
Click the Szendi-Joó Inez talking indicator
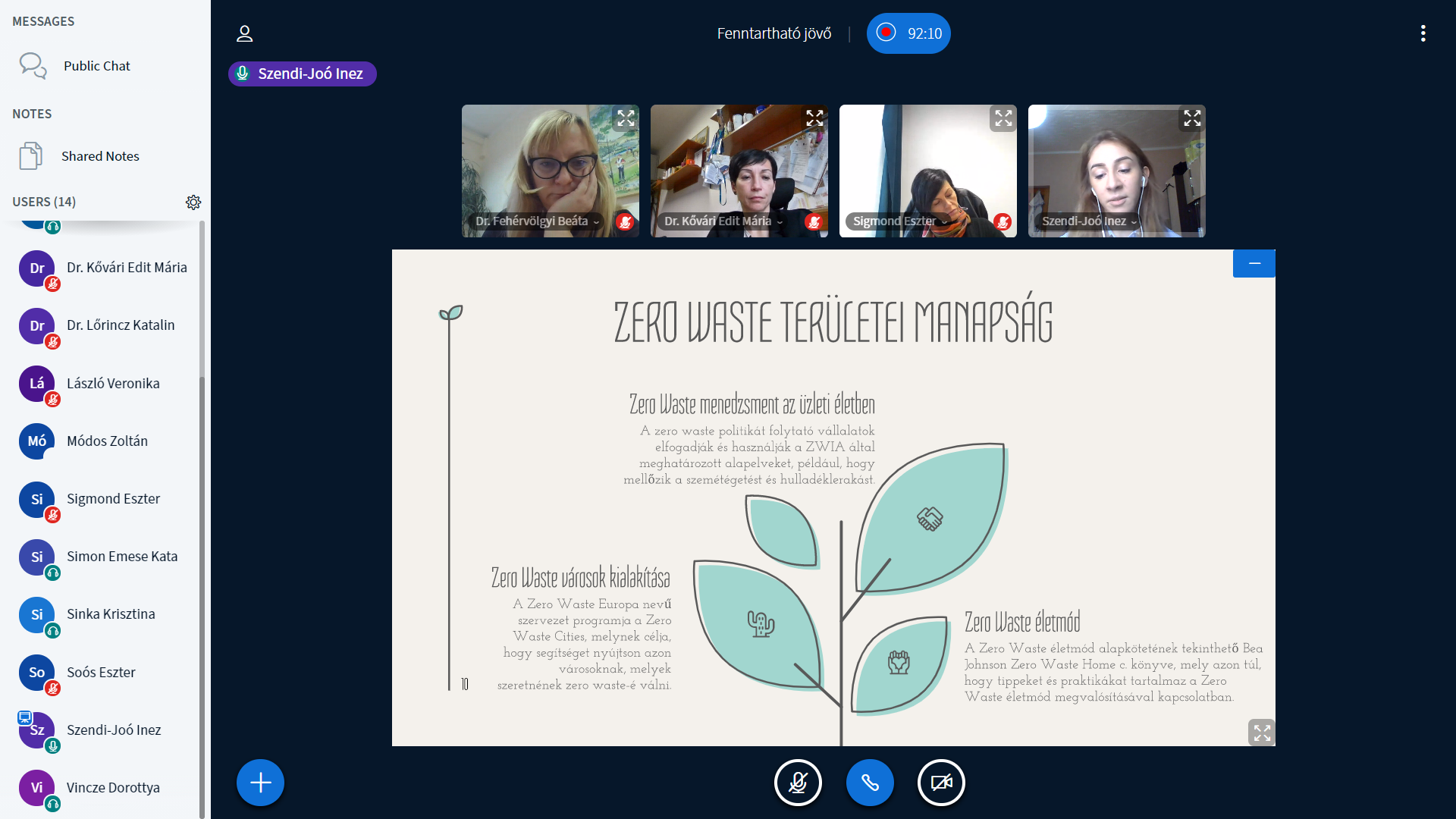coord(303,74)
